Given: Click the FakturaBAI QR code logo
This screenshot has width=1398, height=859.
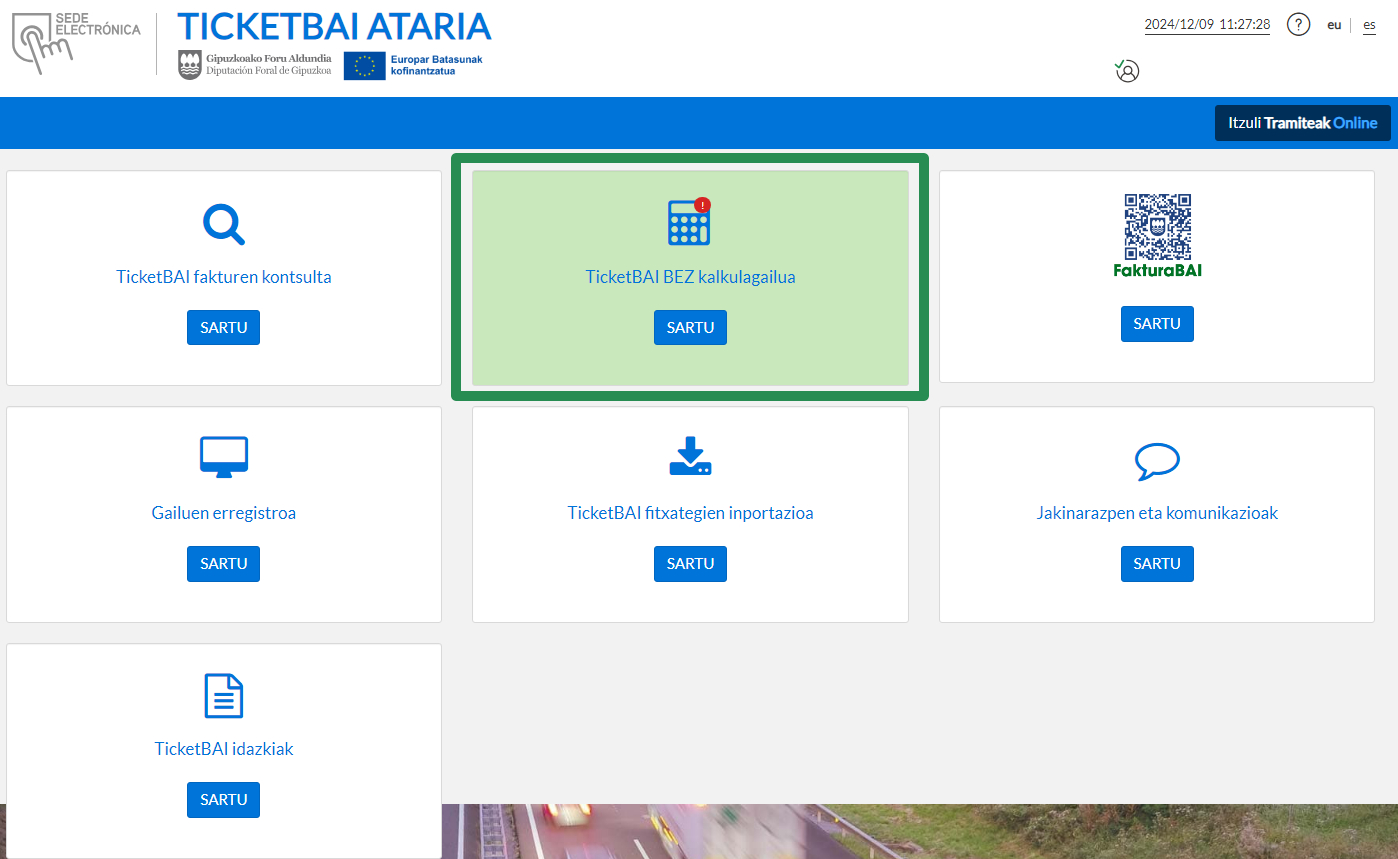Looking at the screenshot, I should tap(1157, 235).
